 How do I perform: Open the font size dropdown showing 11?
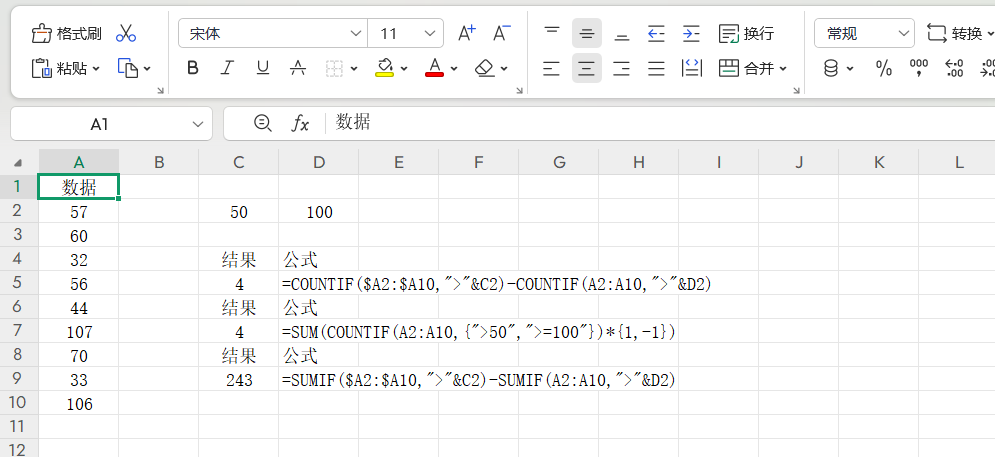430,34
